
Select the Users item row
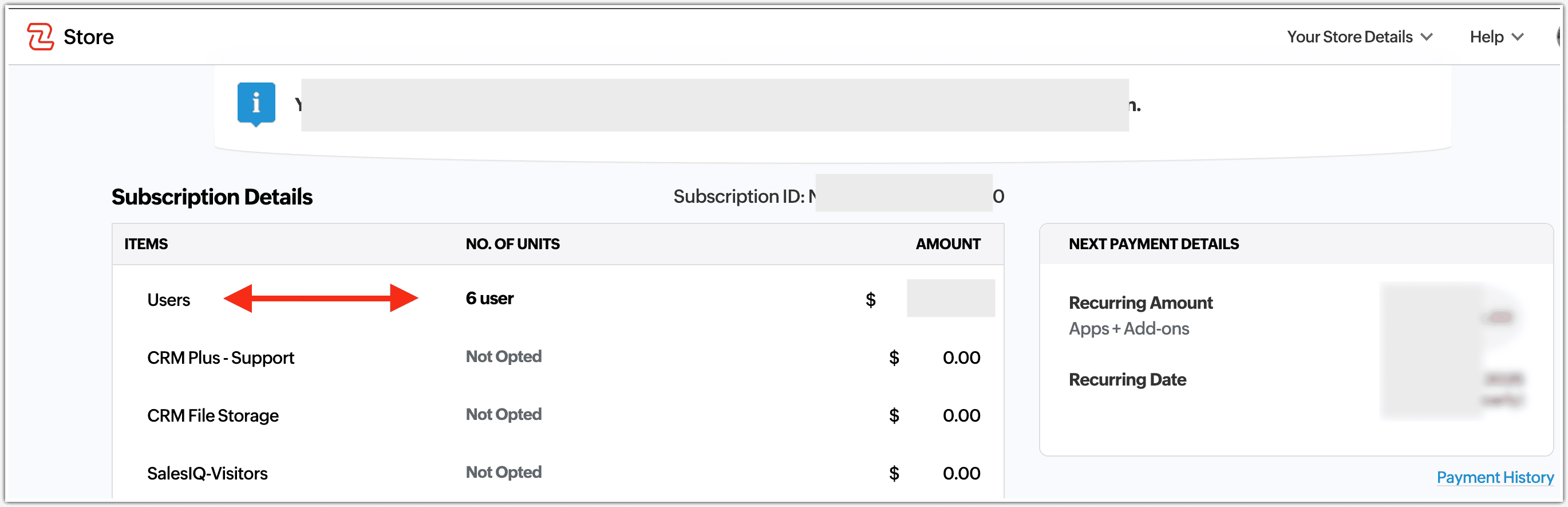(169, 300)
